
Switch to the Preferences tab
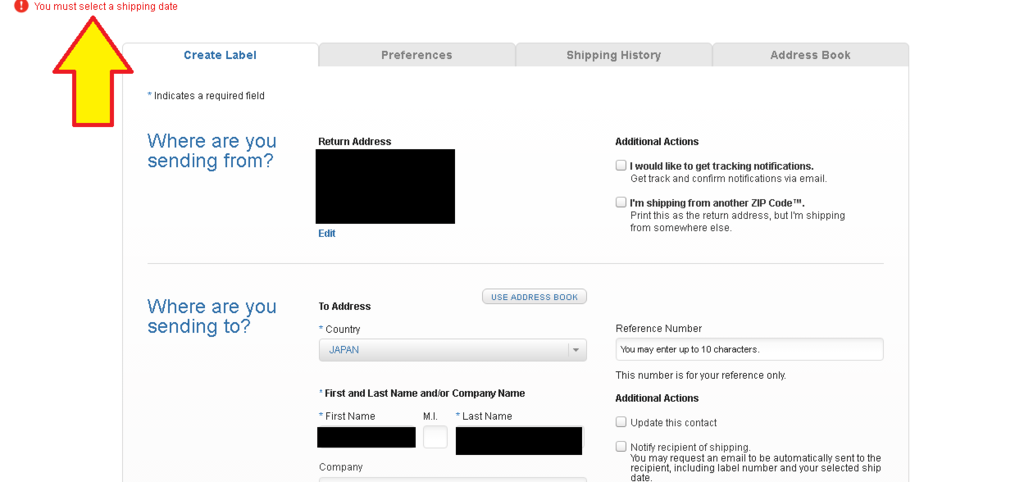[x=417, y=55]
